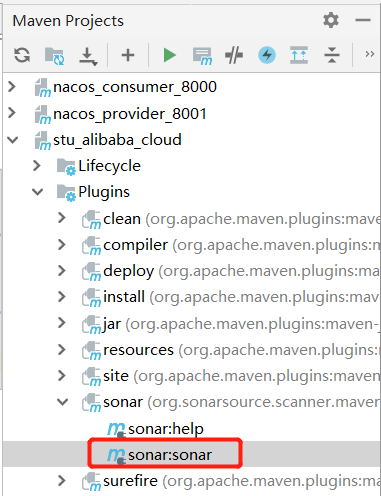Toggle Skip Tests mode lightning icon

pyautogui.click(x=267, y=55)
